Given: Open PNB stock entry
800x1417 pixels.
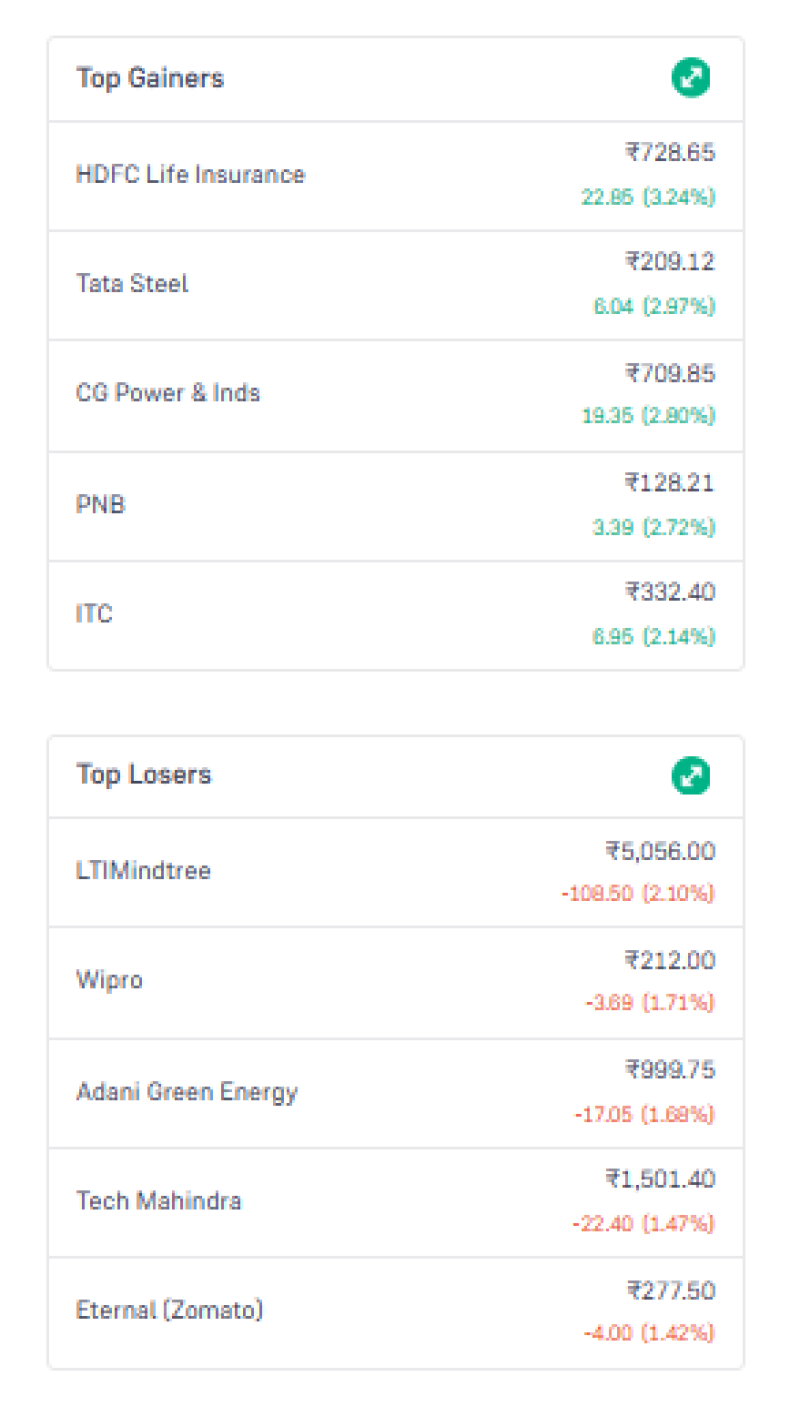Looking at the screenshot, I should [x=100, y=505].
